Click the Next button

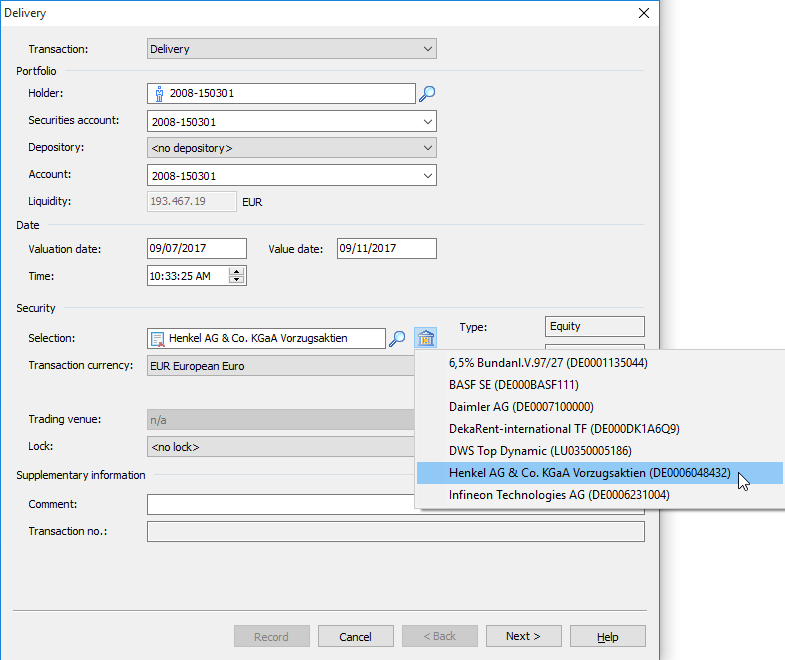[523, 637]
